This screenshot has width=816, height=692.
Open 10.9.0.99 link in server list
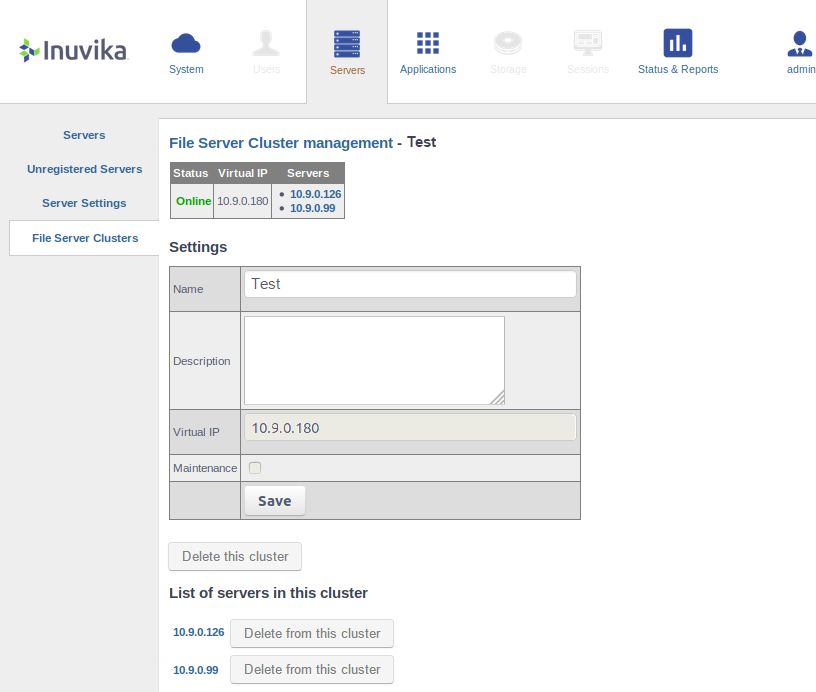coord(196,670)
